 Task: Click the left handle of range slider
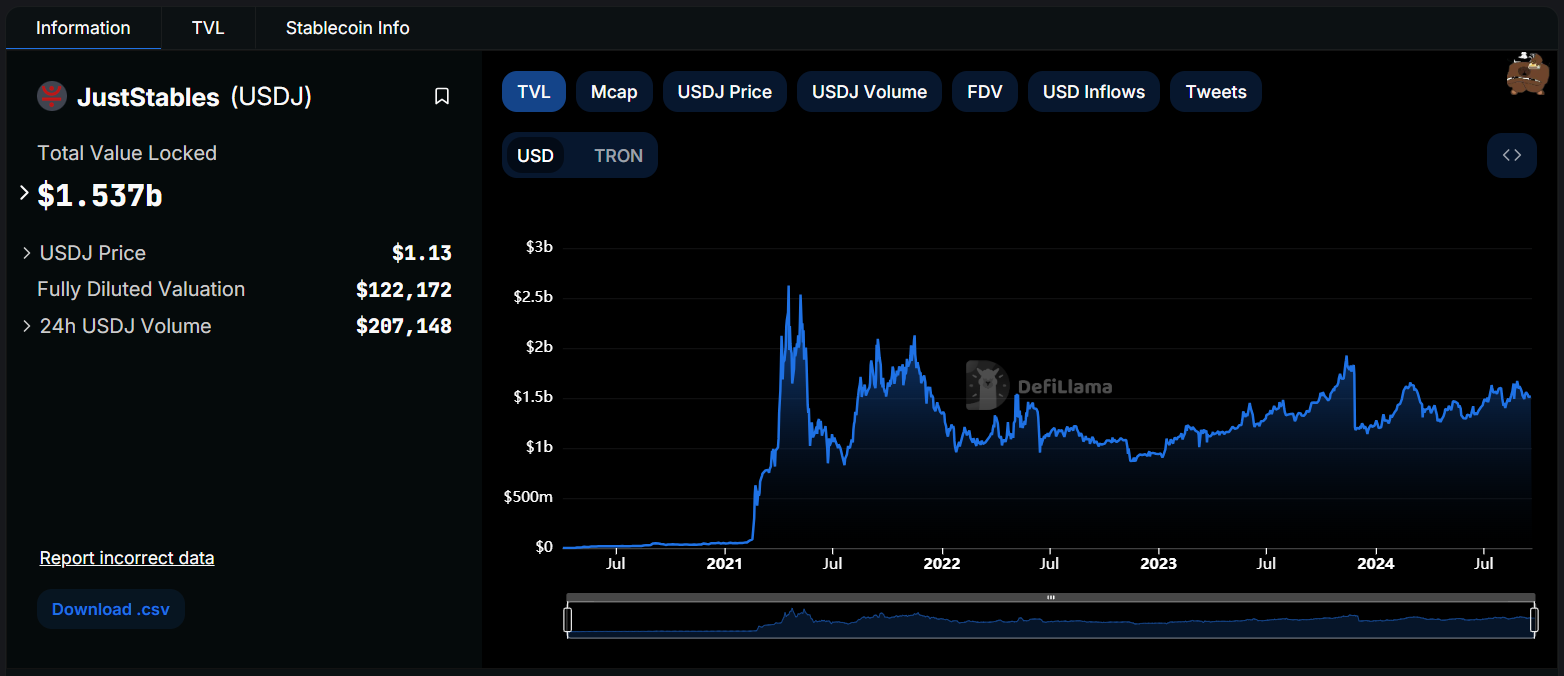(x=567, y=620)
